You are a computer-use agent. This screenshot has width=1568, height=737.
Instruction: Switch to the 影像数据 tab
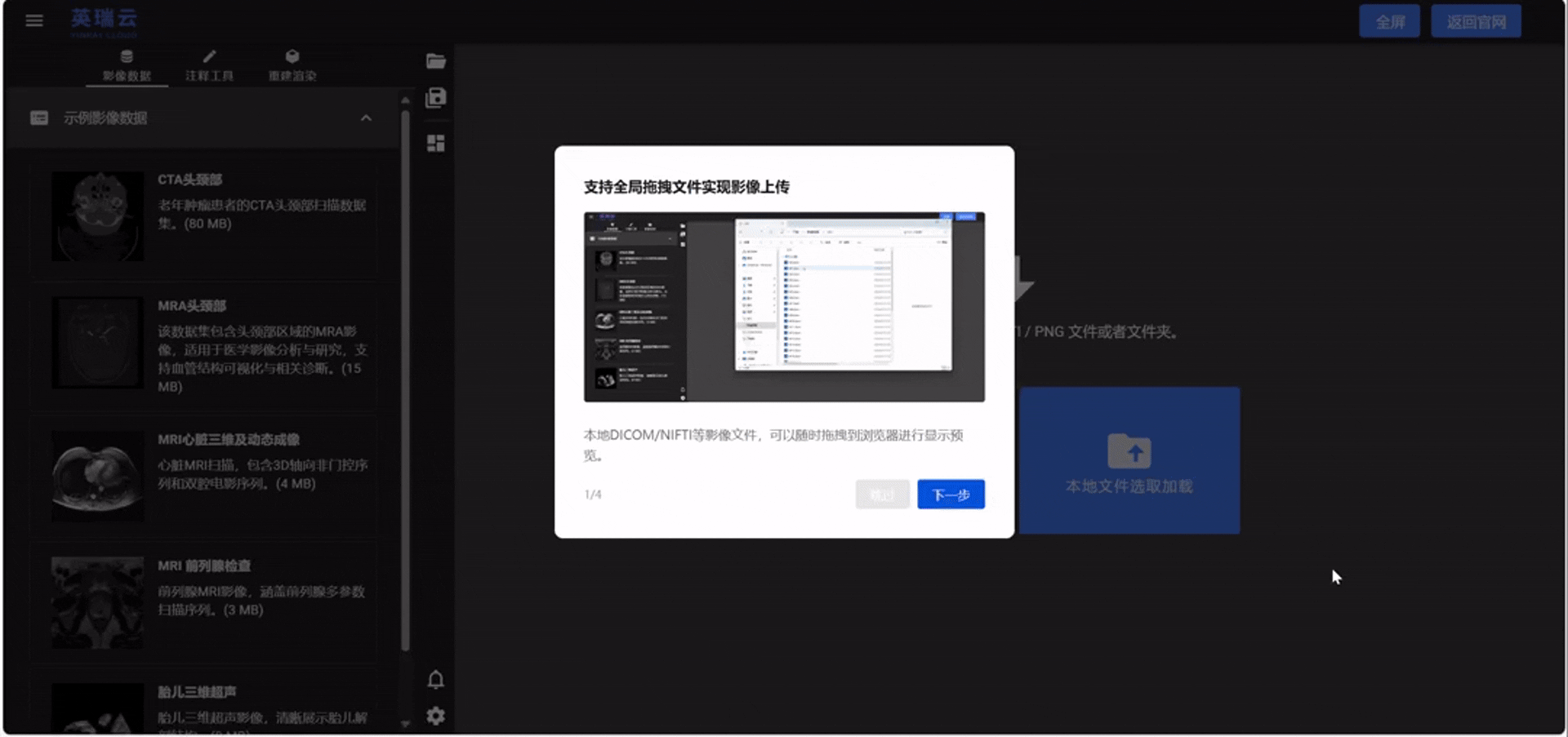click(x=127, y=65)
